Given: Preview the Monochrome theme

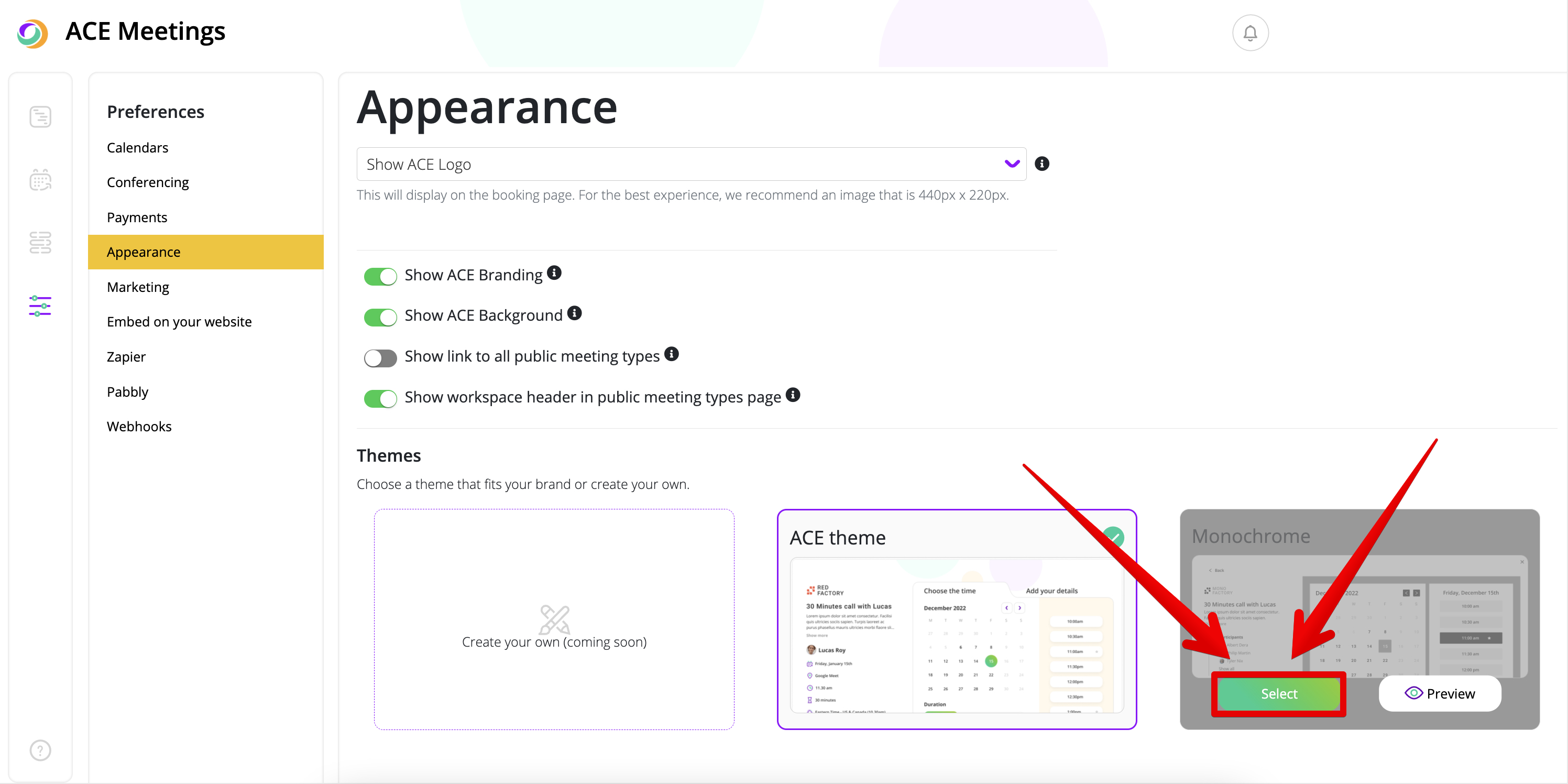Looking at the screenshot, I should [1440, 694].
